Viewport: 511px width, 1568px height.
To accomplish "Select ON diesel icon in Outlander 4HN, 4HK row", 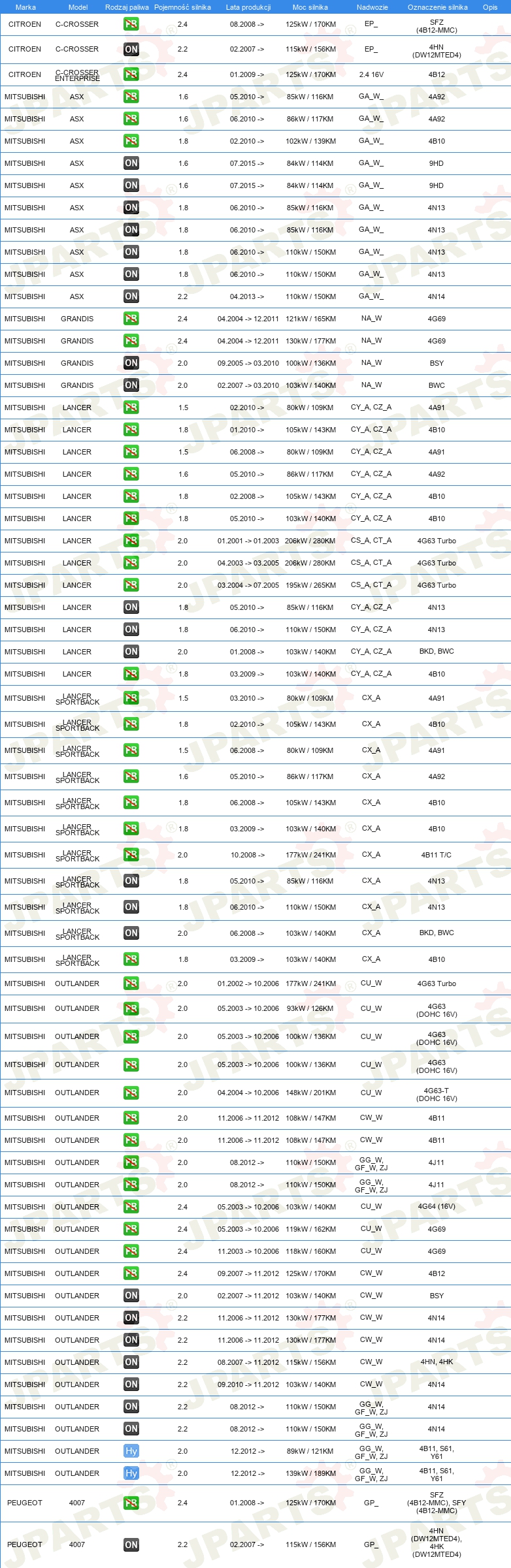I will pyautogui.click(x=131, y=1362).
